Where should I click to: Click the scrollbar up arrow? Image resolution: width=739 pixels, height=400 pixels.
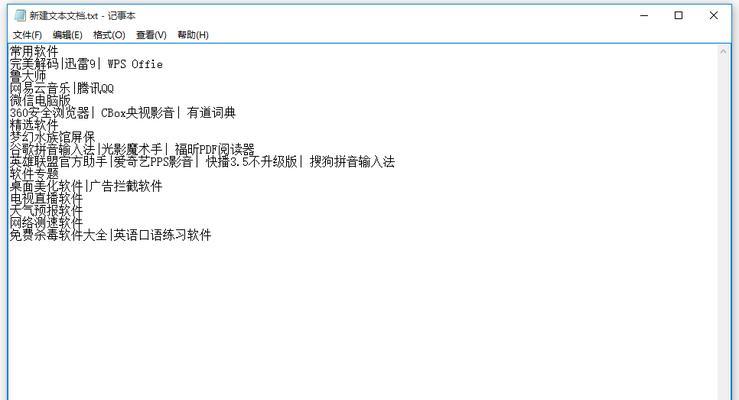coord(723,51)
